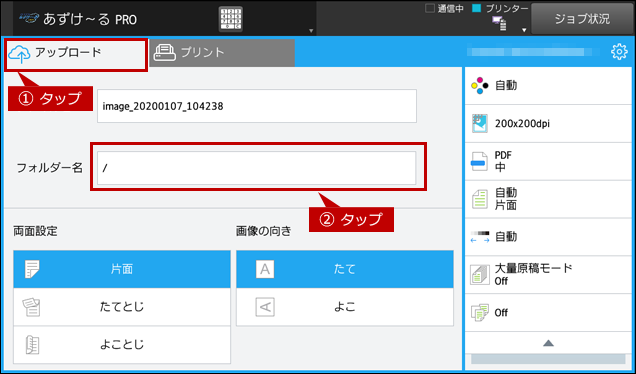Toggle 大量原稿モード Off setting

[x=548, y=275]
